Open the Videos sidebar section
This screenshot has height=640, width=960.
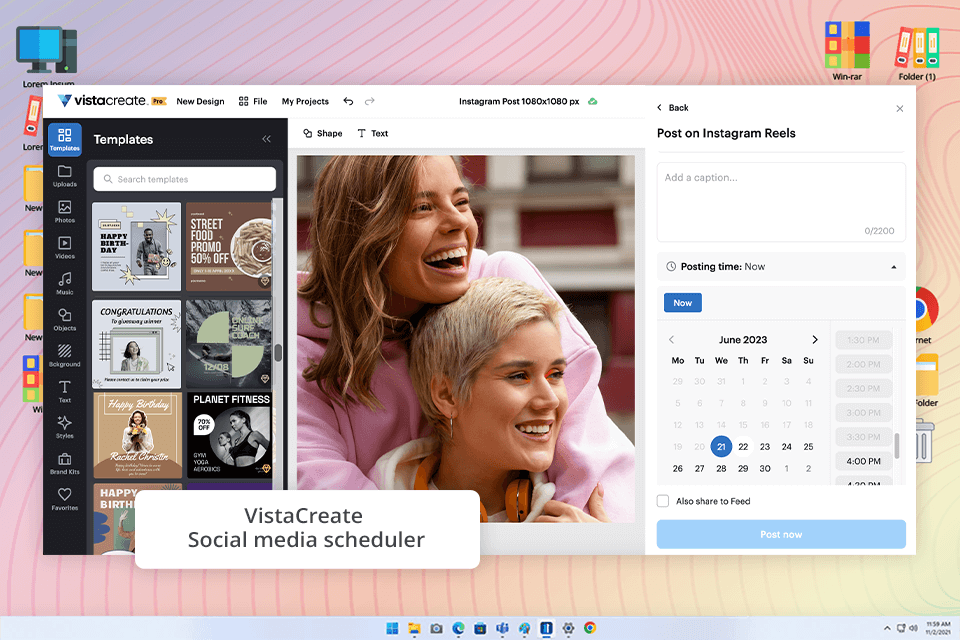(x=64, y=247)
